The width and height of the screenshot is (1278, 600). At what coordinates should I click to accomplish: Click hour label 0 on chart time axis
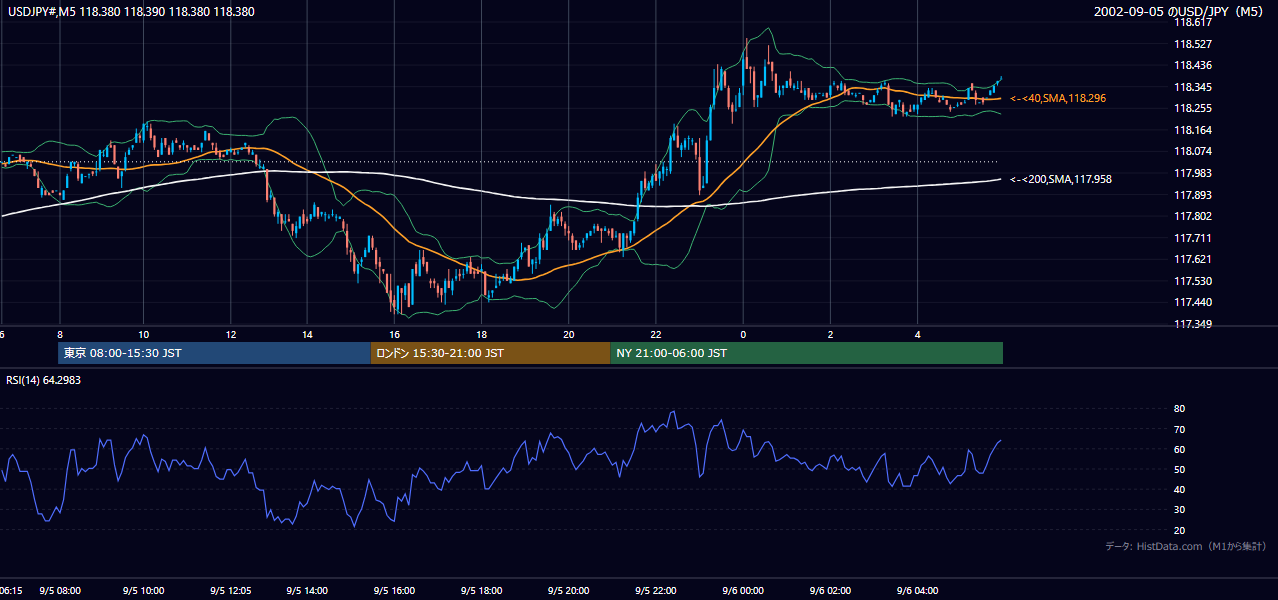pos(743,334)
